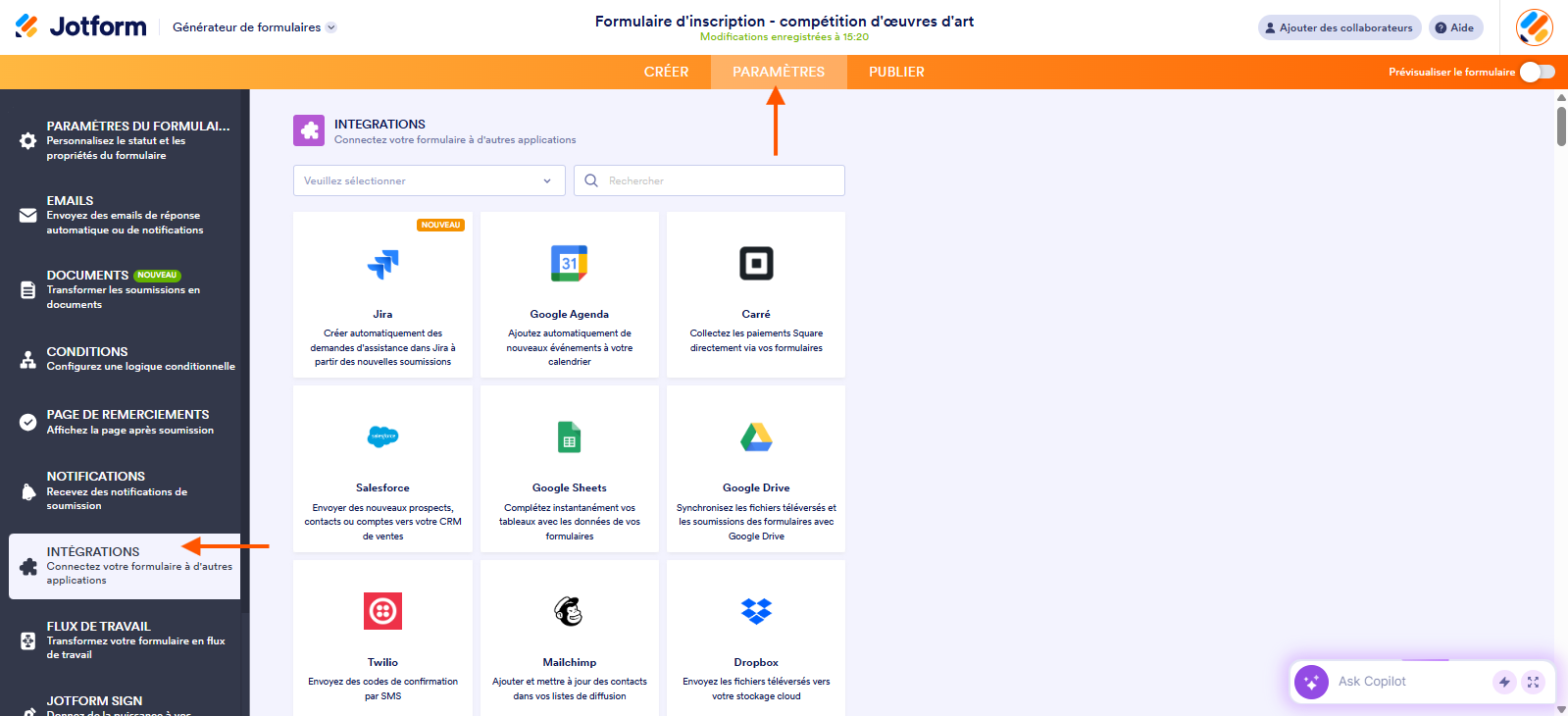
Task: Switch to the PUBLIER tab
Action: [896, 72]
